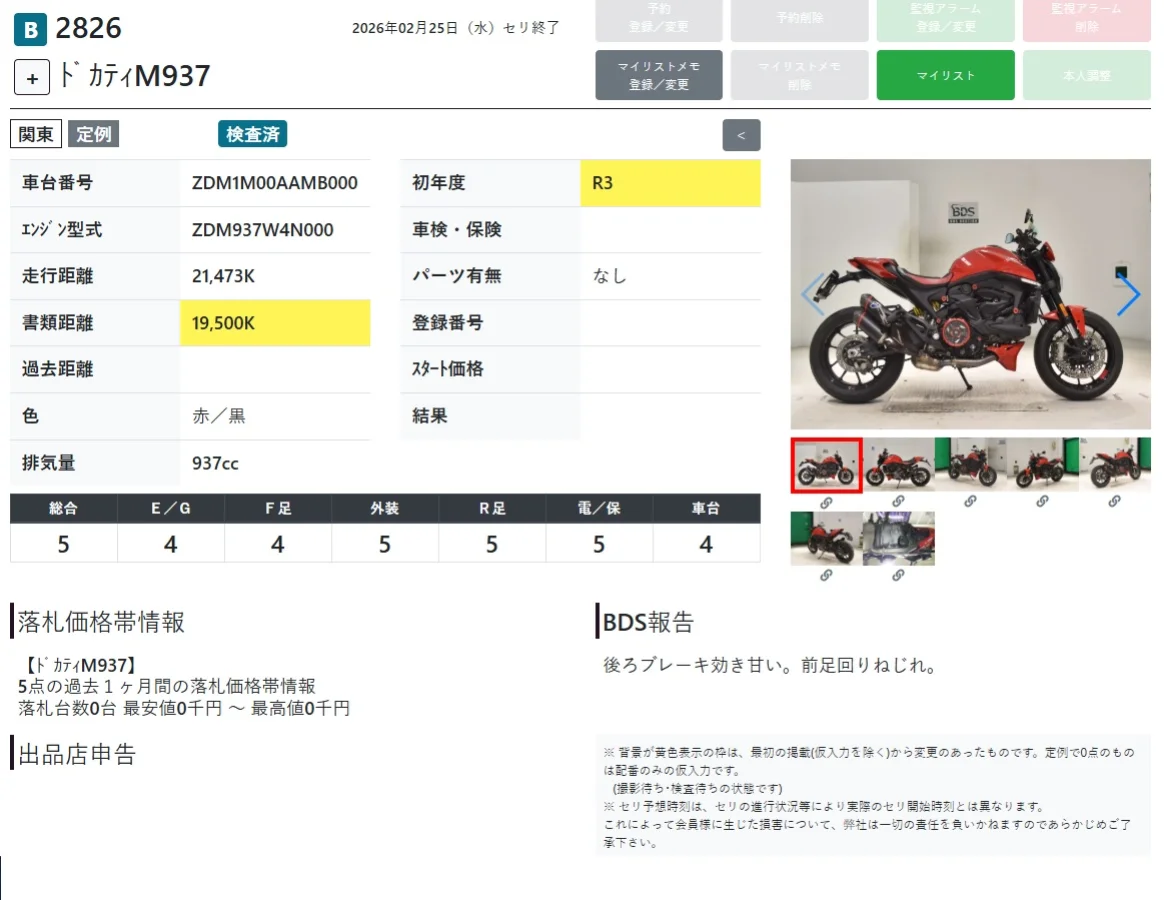Select the 定例 tag

(x=94, y=134)
